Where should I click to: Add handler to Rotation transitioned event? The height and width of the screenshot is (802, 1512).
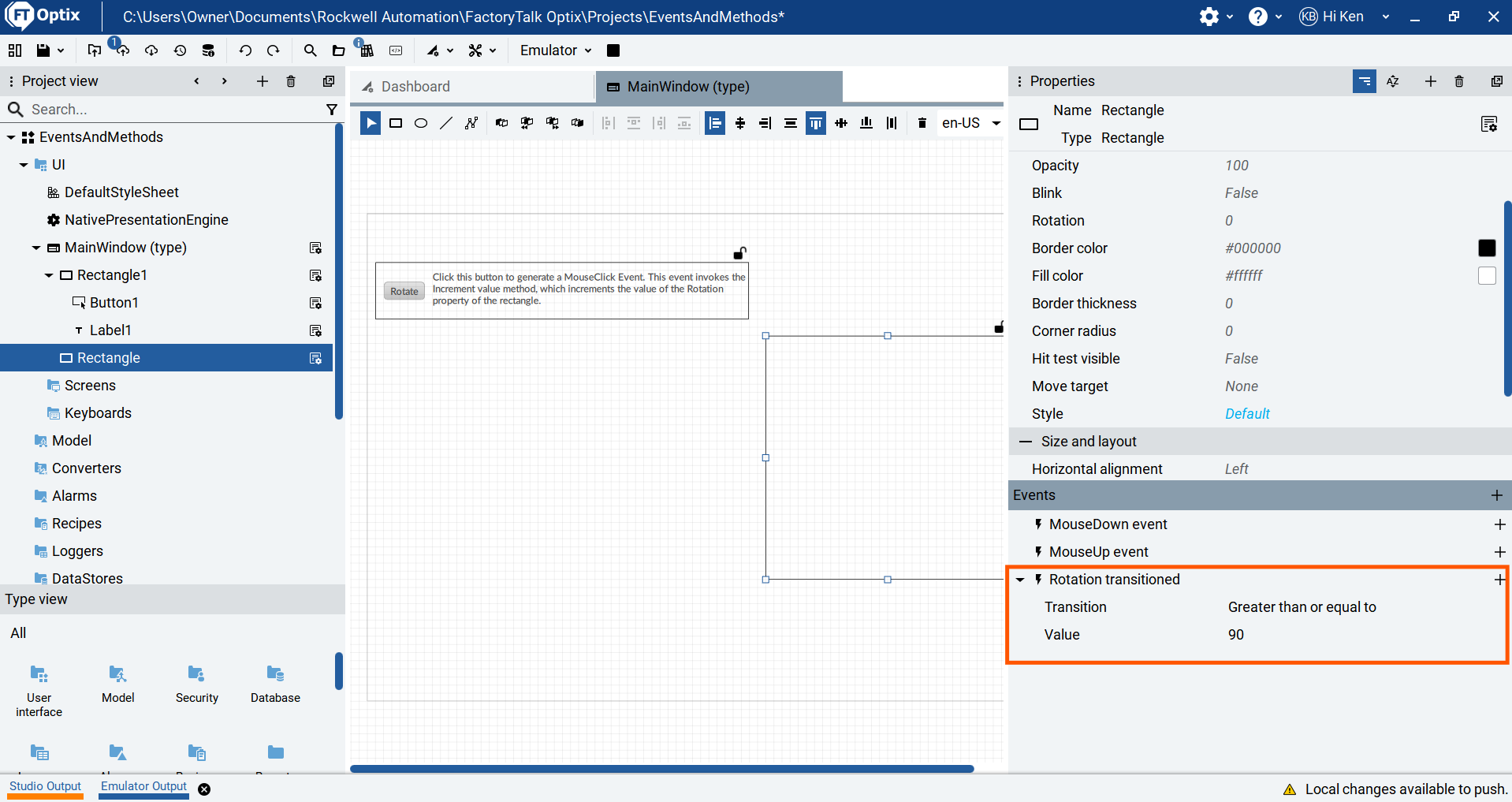click(1499, 580)
